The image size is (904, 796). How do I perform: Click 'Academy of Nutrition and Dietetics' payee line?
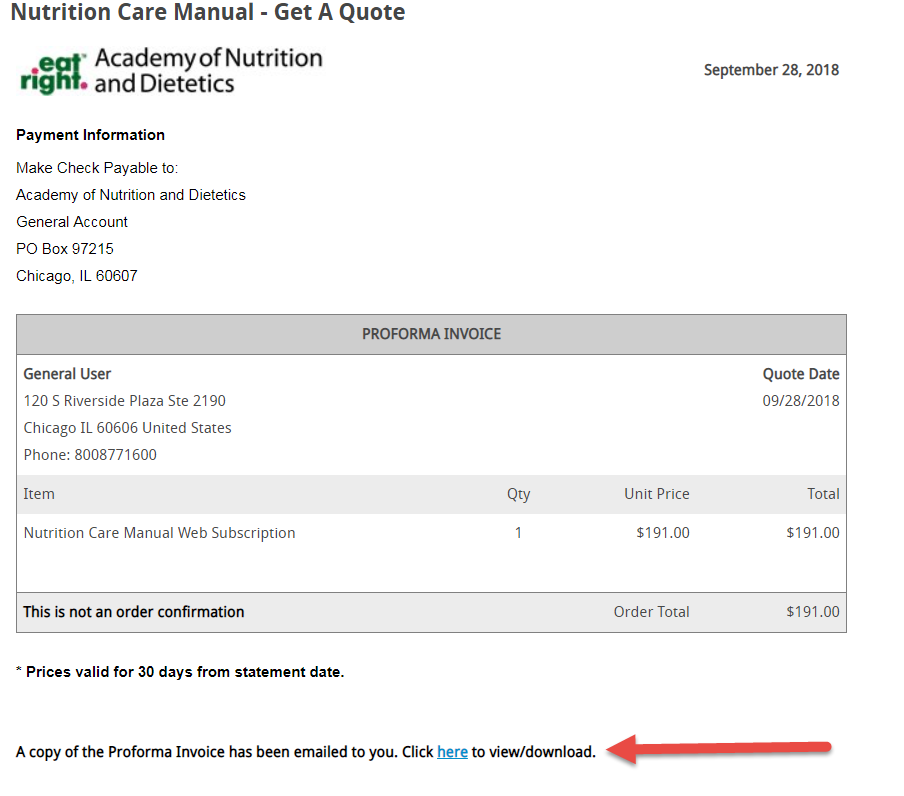[131, 195]
